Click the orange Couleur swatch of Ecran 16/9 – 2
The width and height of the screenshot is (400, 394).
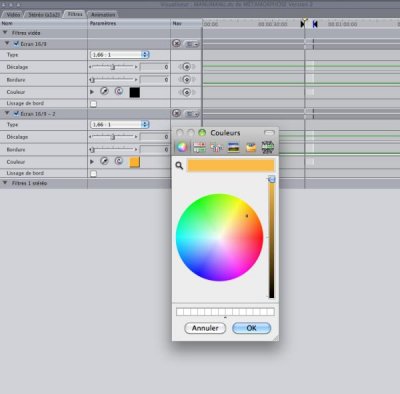(x=134, y=162)
